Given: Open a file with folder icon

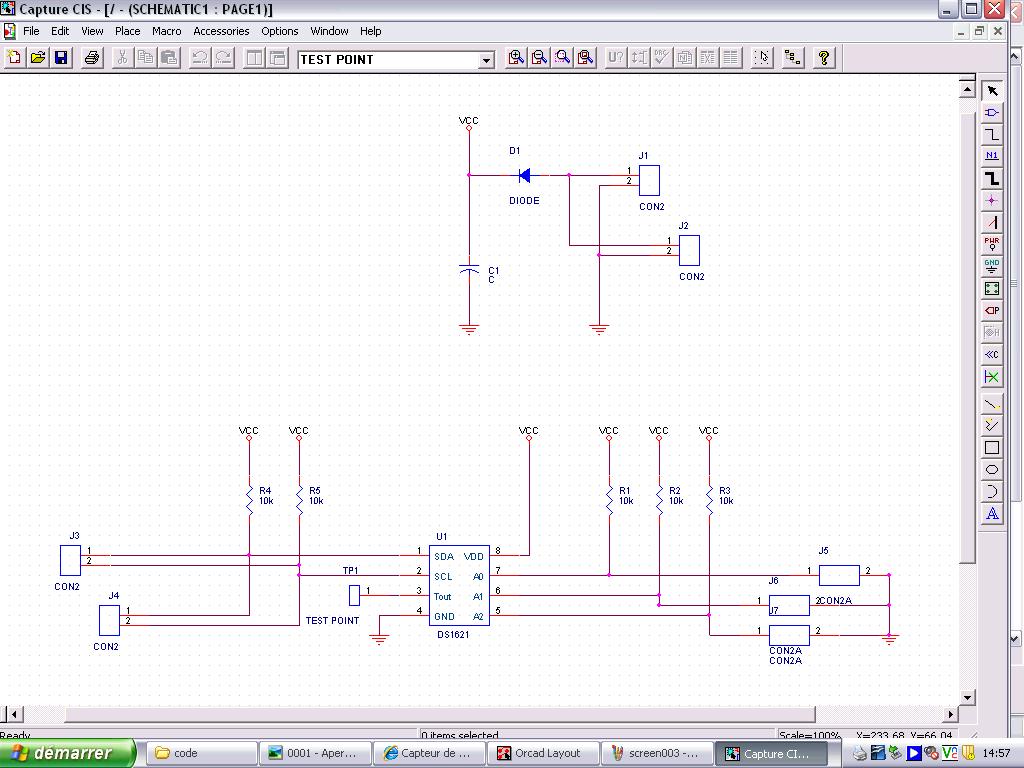Looking at the screenshot, I should (x=38, y=58).
